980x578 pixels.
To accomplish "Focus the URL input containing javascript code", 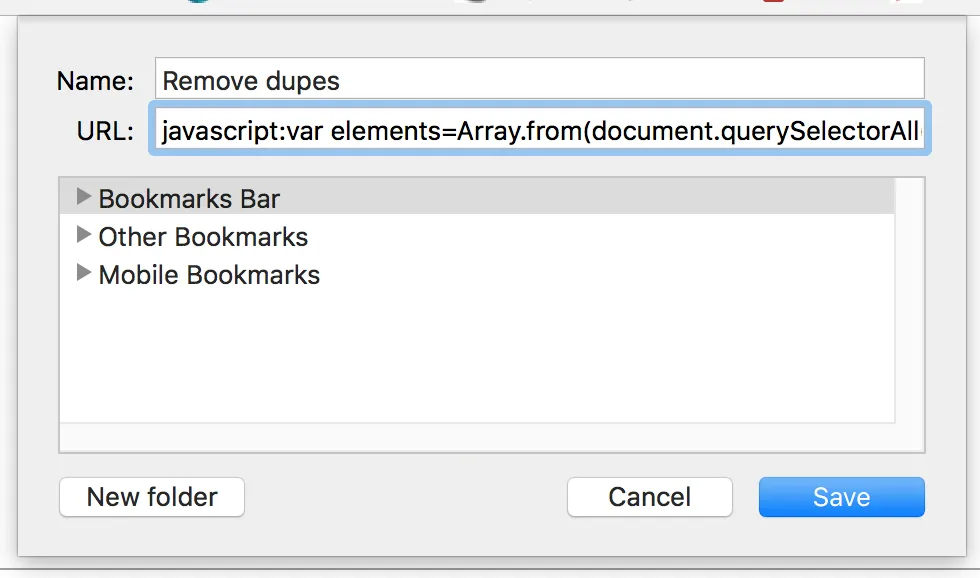I will (540, 131).
